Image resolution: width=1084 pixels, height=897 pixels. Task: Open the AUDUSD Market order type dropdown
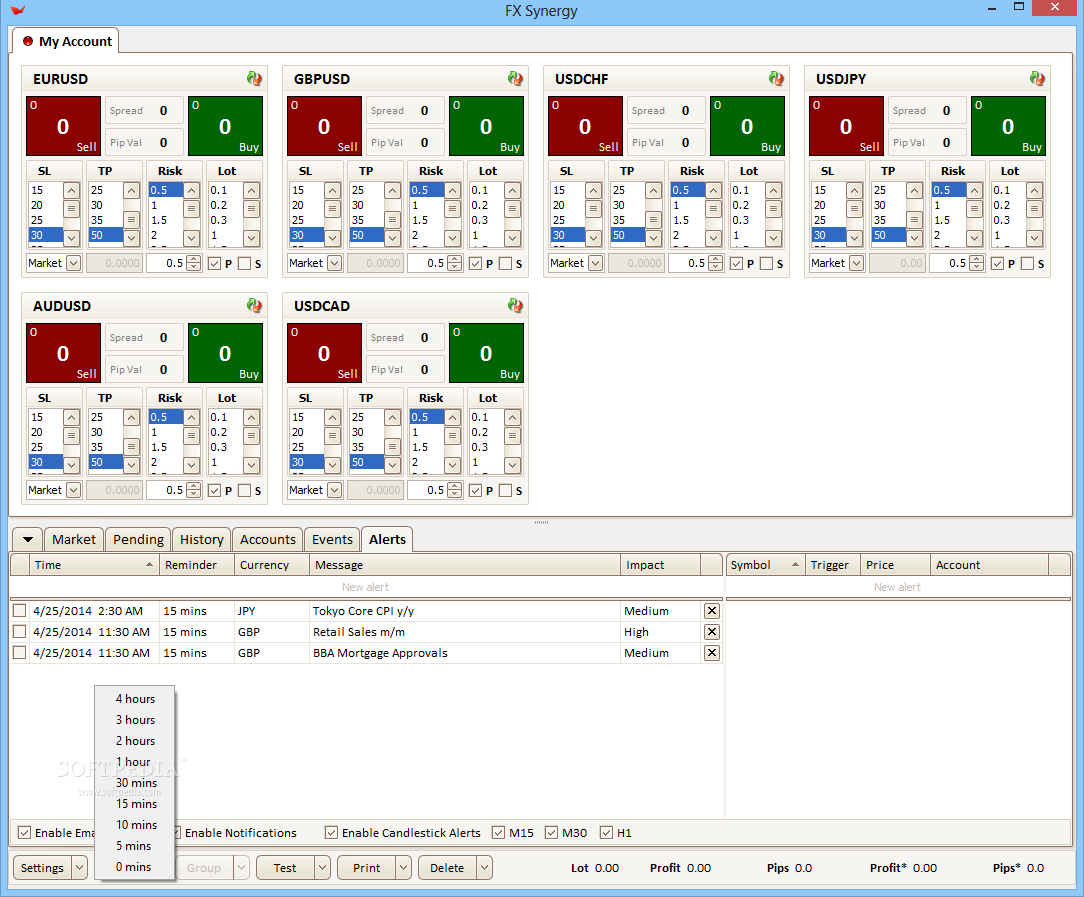point(73,490)
